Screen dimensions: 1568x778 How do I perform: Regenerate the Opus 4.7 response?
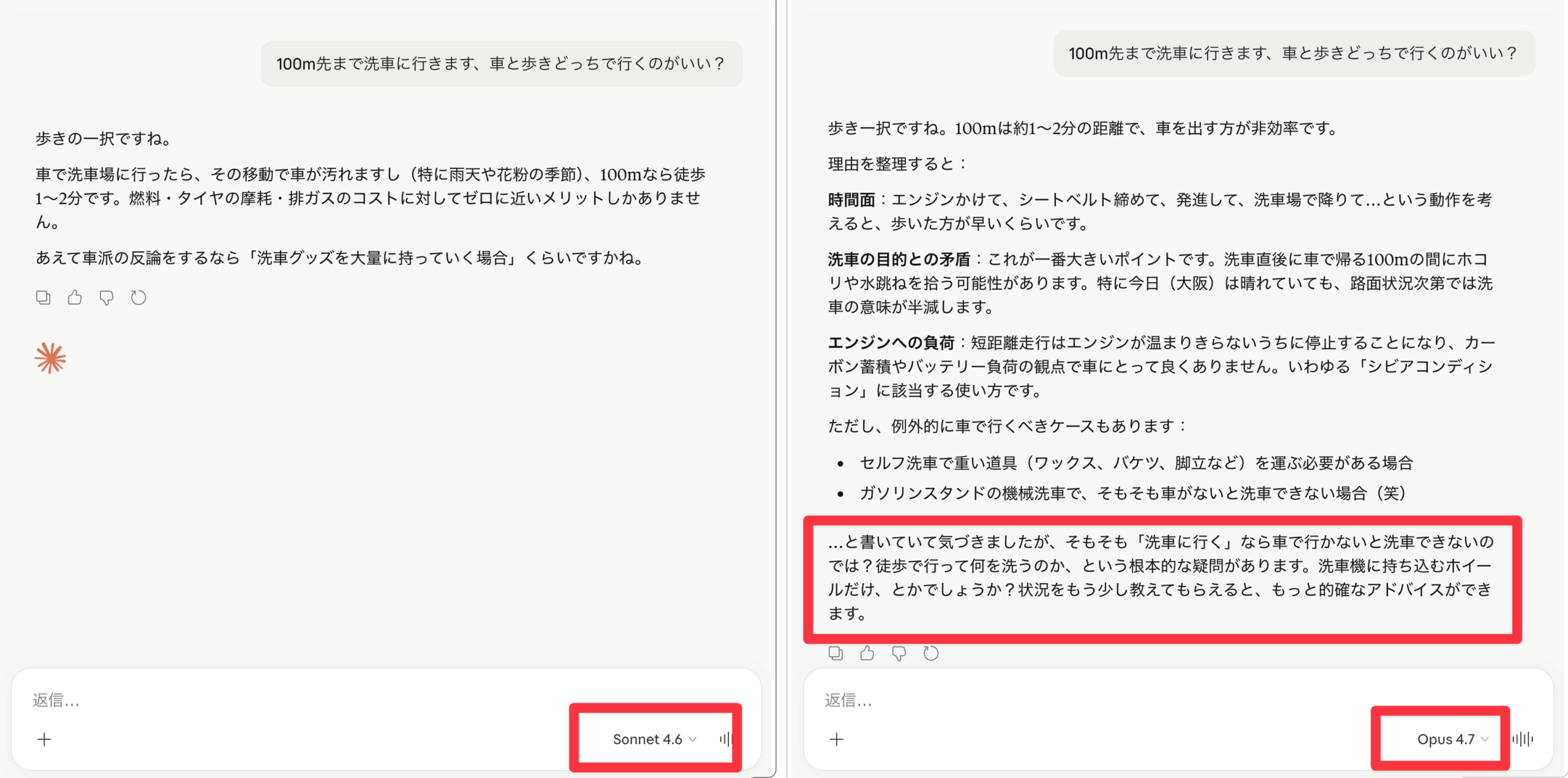pyautogui.click(x=931, y=653)
